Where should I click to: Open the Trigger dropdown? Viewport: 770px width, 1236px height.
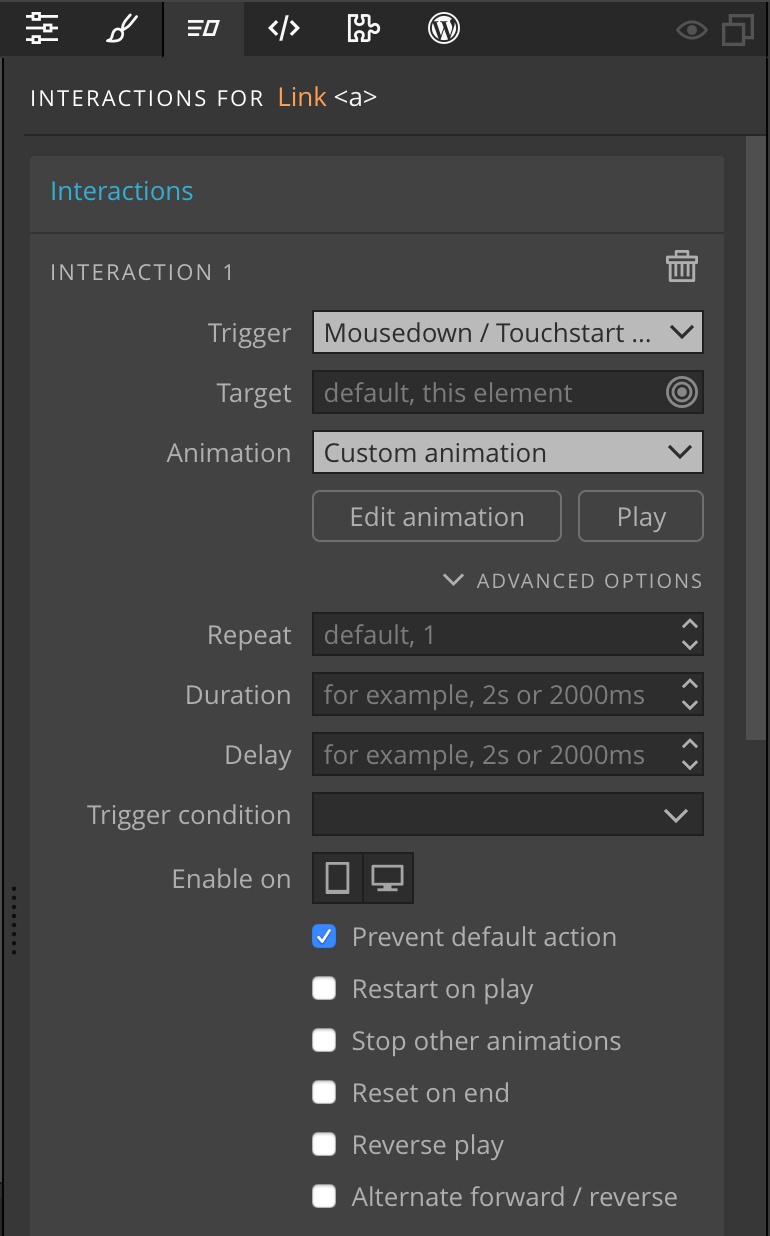[508, 333]
